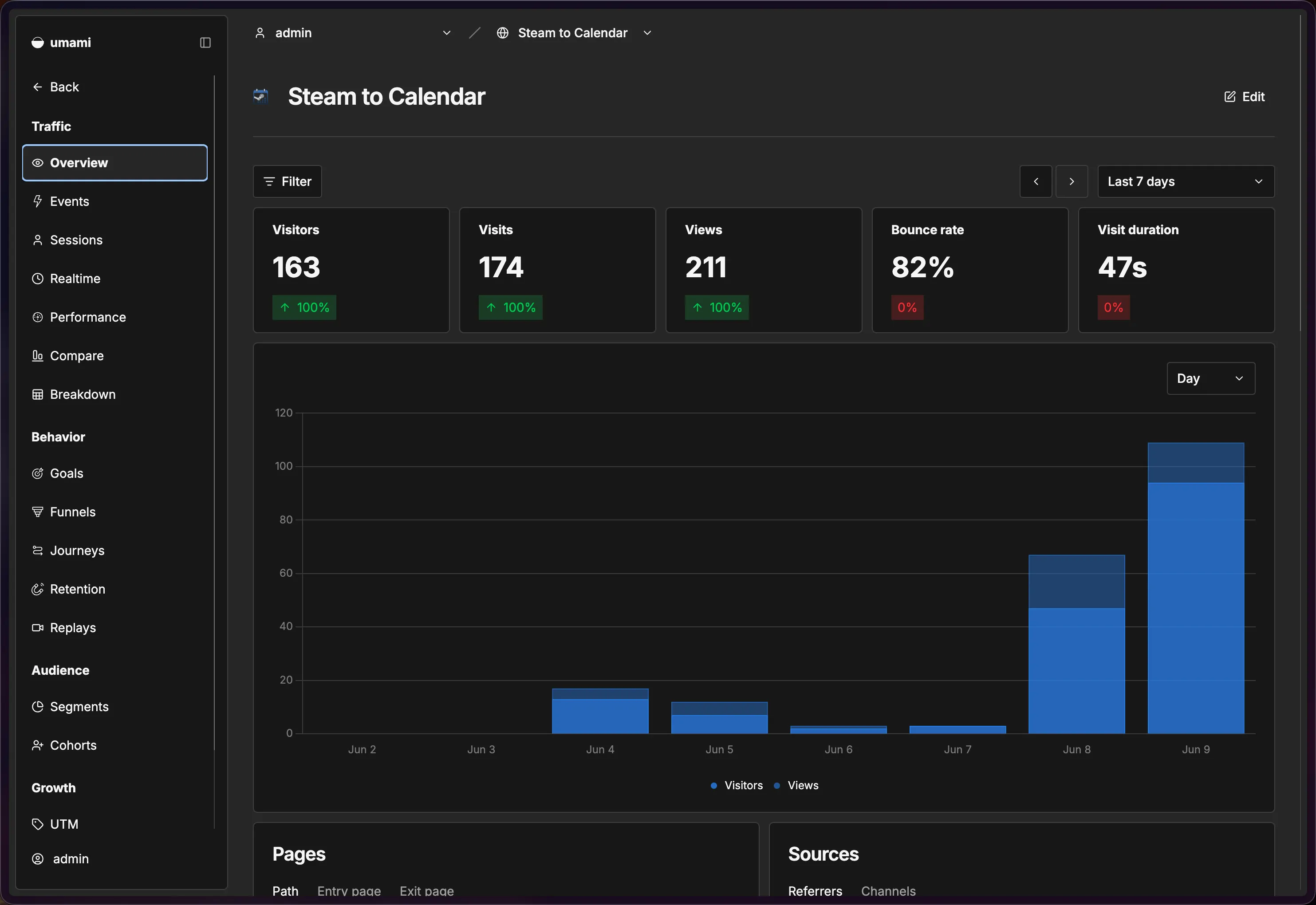Go to the next date range
1316x905 pixels.
tap(1072, 181)
